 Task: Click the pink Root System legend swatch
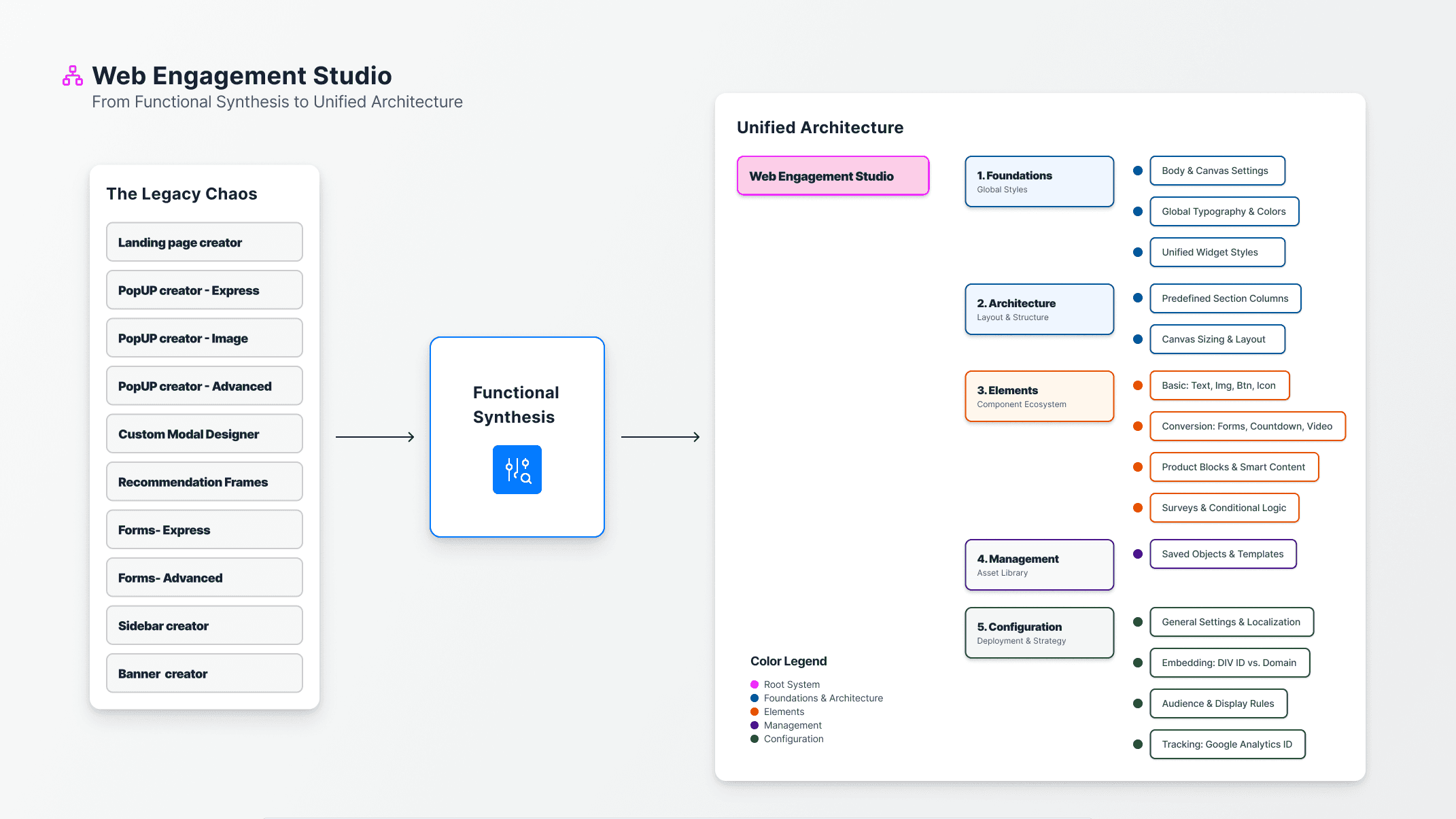coord(755,684)
